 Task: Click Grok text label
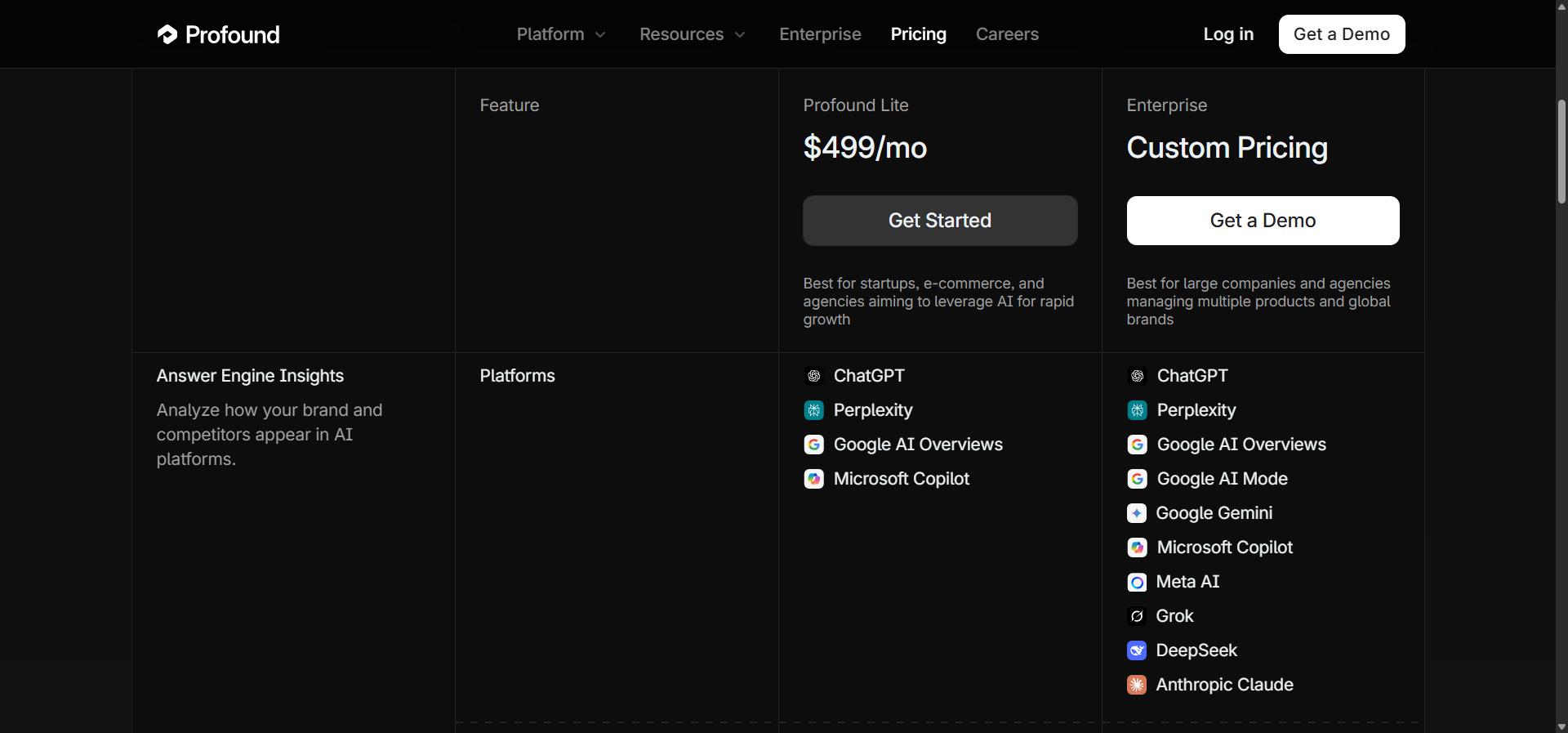tap(1175, 616)
